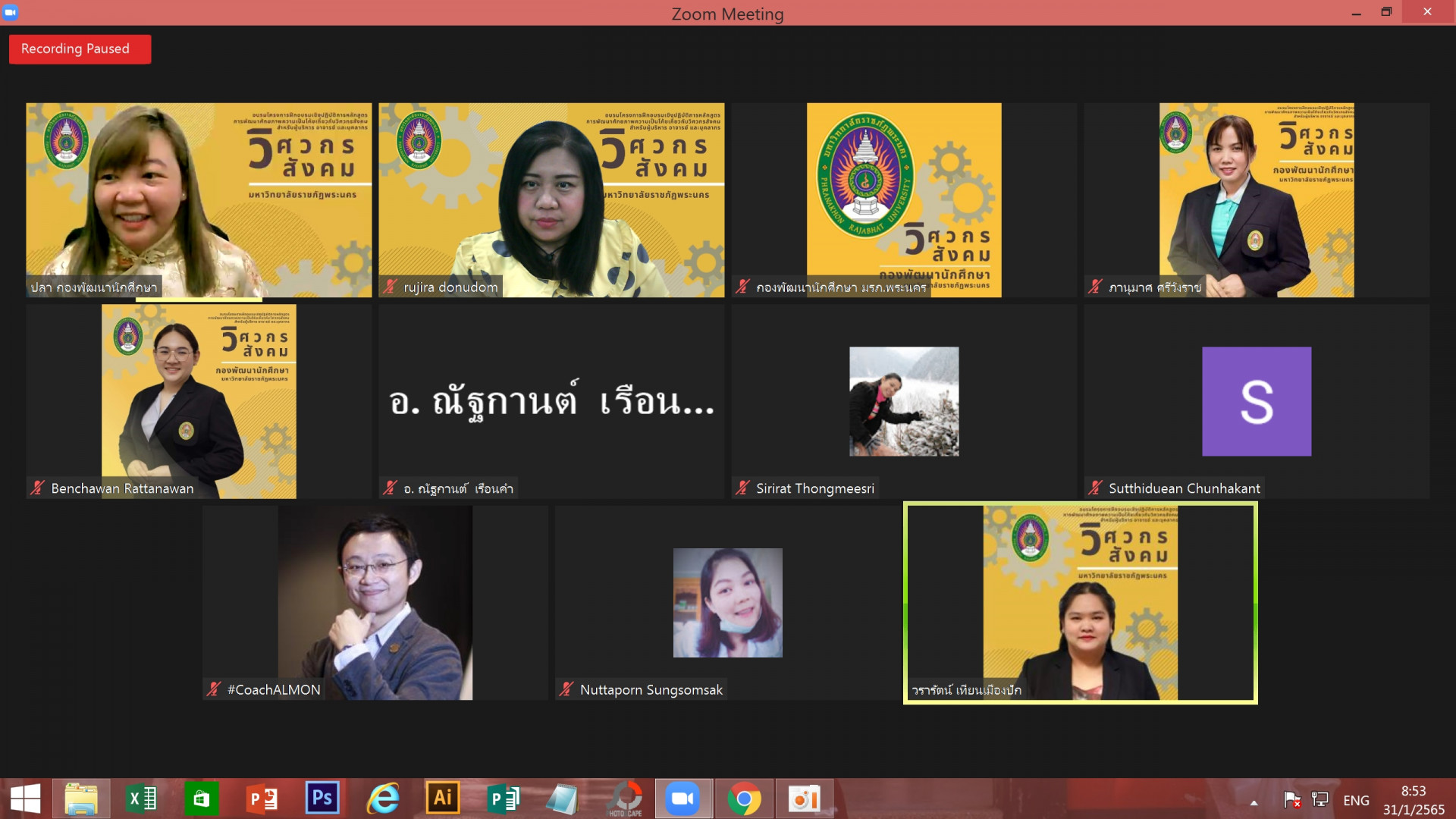
Task: Open Google Chrome from taskbar
Action: [x=744, y=799]
